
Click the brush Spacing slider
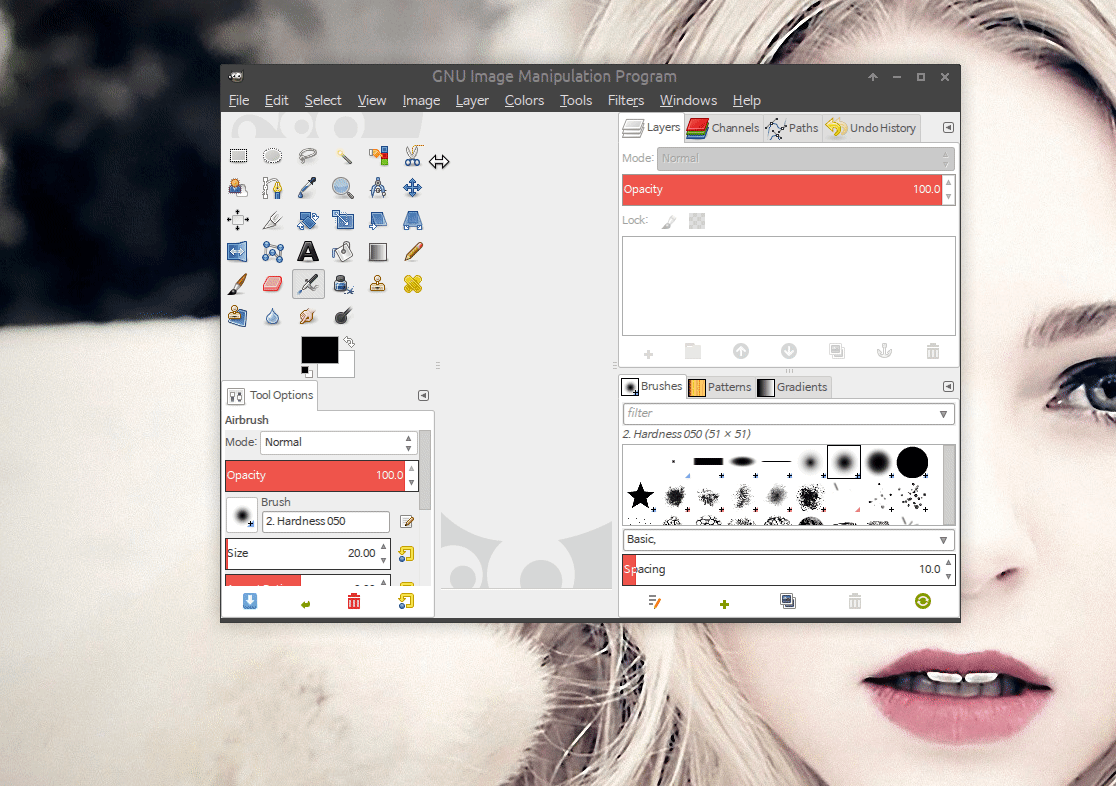tap(782, 570)
